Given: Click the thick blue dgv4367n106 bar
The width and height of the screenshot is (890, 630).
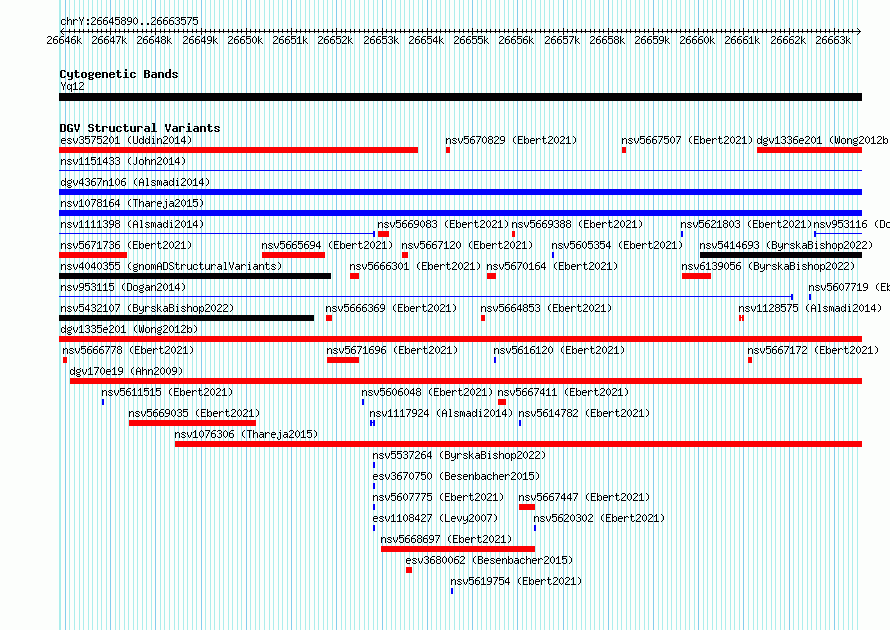Looking at the screenshot, I should click(460, 192).
